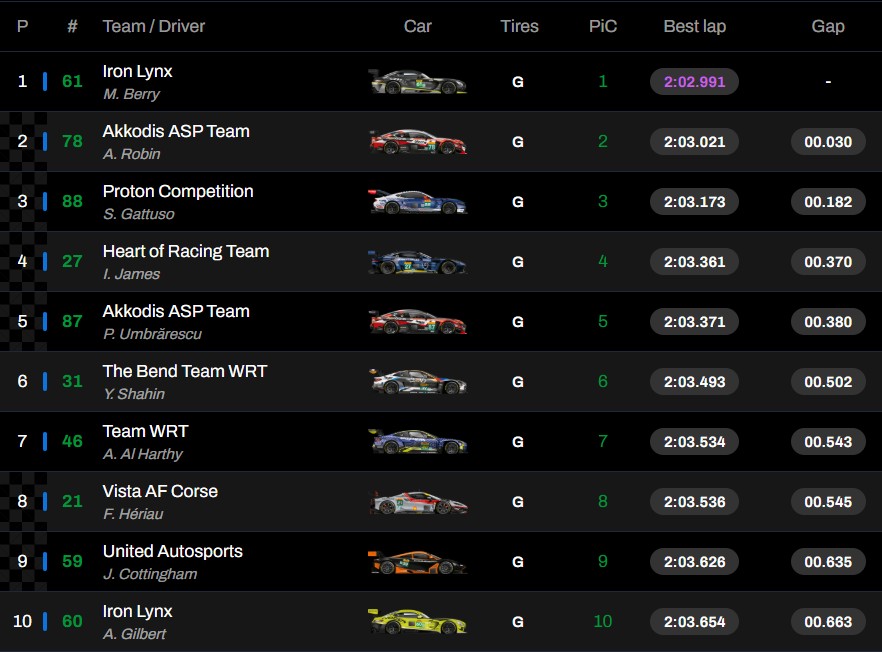Click green car number 59
The height and width of the screenshot is (652, 882).
point(72,562)
